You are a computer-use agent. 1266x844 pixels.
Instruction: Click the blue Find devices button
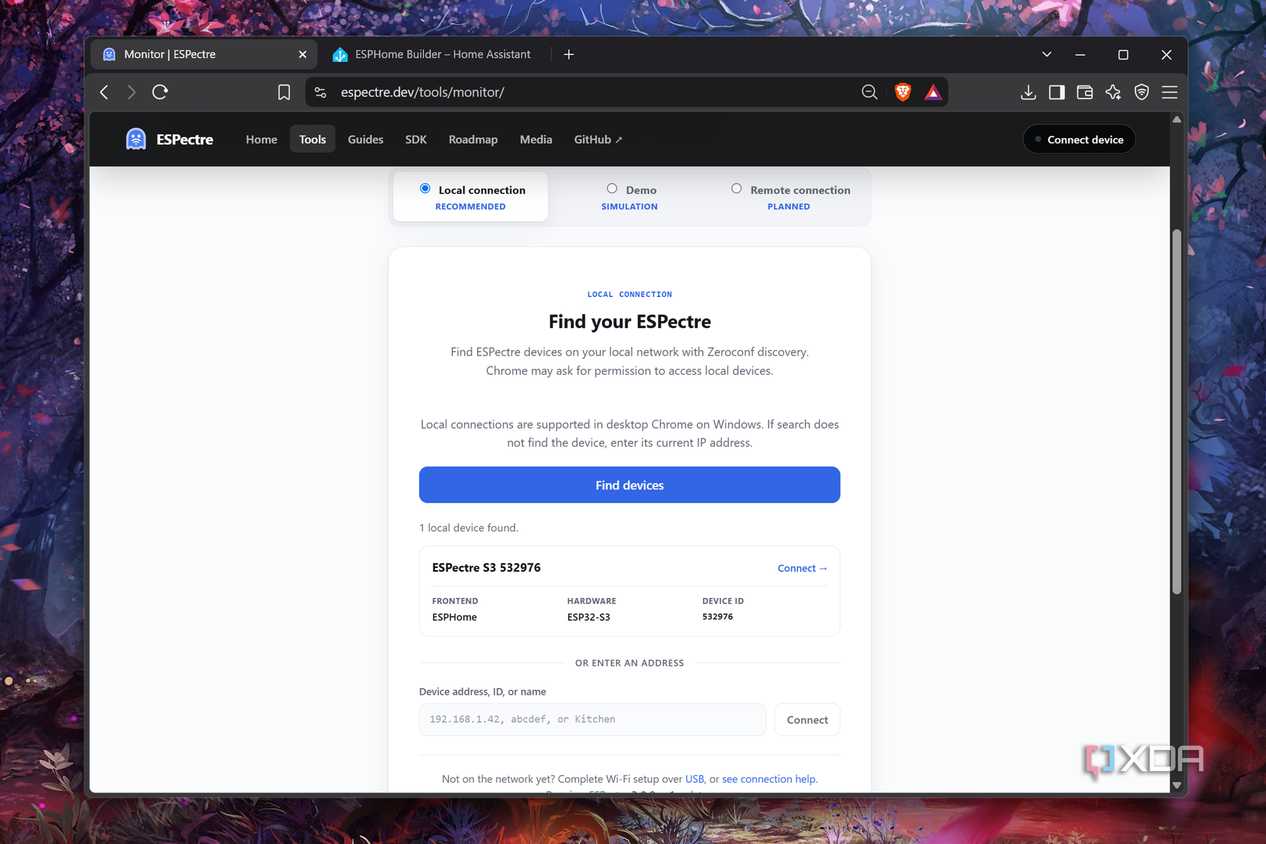(629, 485)
